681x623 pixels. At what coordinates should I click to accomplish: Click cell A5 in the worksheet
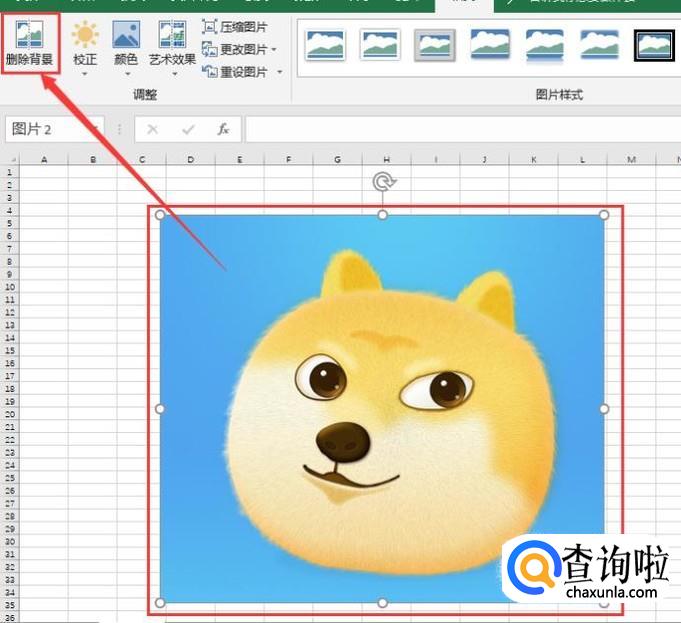click(44, 223)
